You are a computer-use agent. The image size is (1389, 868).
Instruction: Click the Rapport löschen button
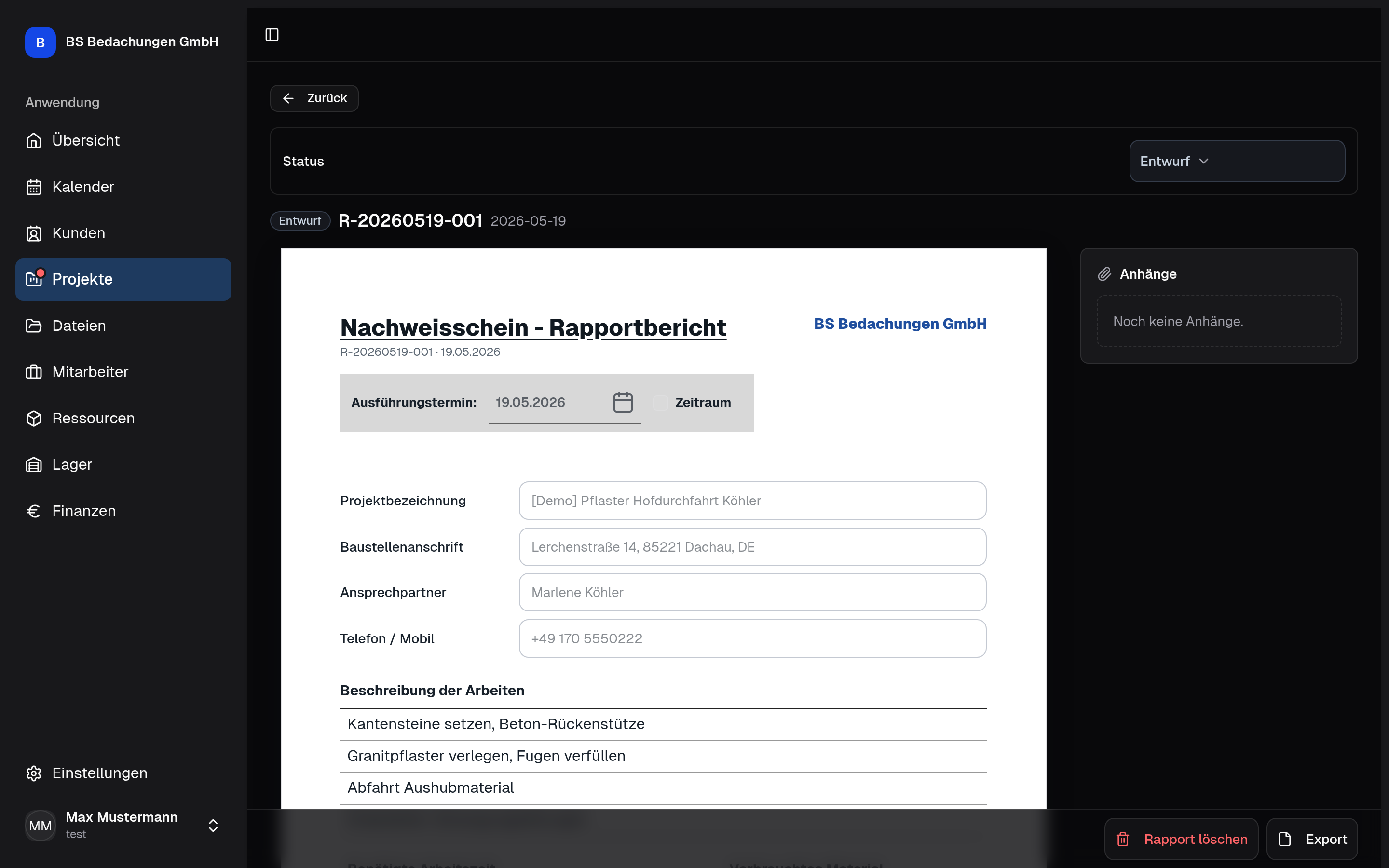(x=1181, y=839)
